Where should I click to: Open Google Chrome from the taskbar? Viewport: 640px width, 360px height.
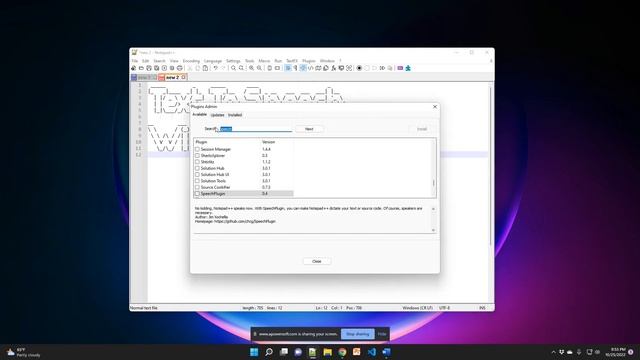342,352
